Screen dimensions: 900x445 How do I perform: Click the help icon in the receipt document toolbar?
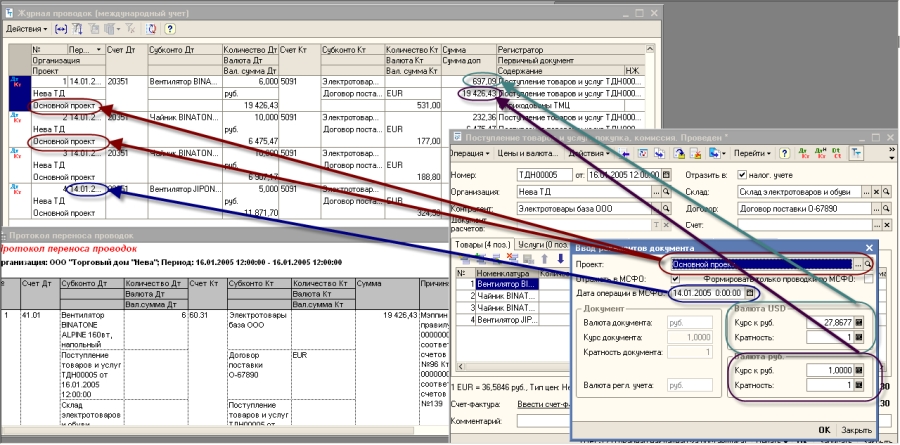784,153
